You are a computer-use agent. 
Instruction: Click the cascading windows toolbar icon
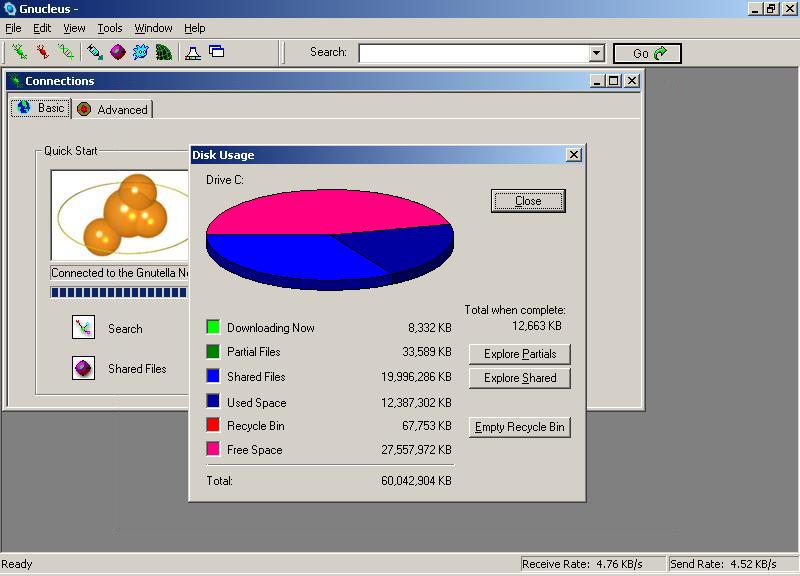[x=216, y=52]
